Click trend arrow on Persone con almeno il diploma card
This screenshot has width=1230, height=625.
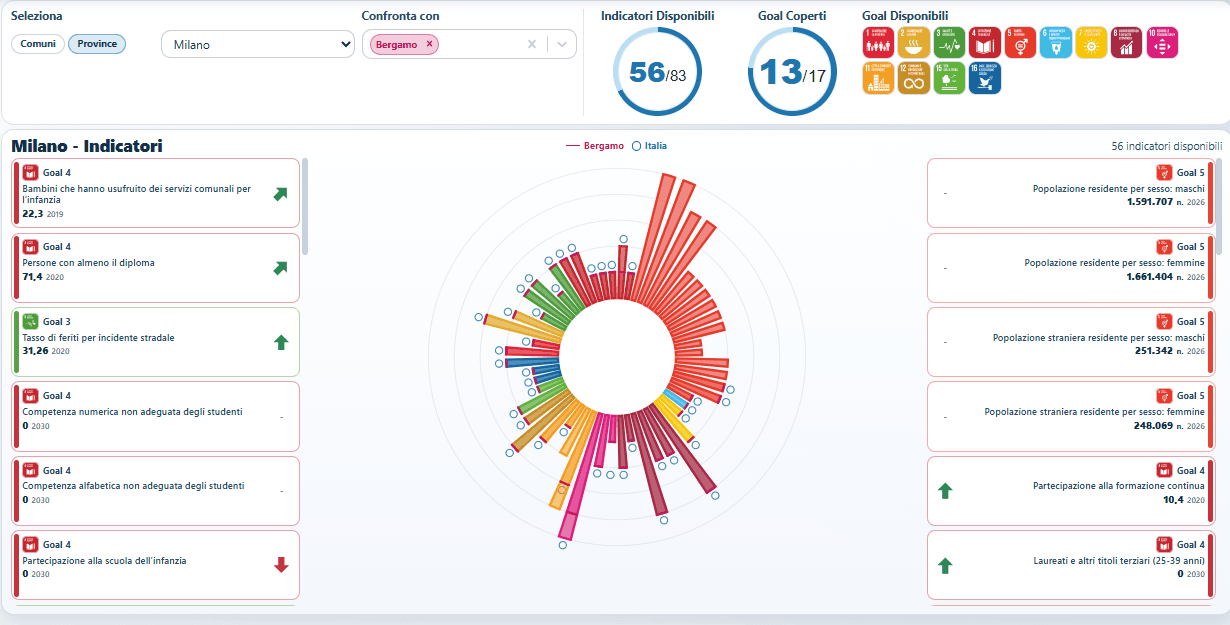pos(281,268)
